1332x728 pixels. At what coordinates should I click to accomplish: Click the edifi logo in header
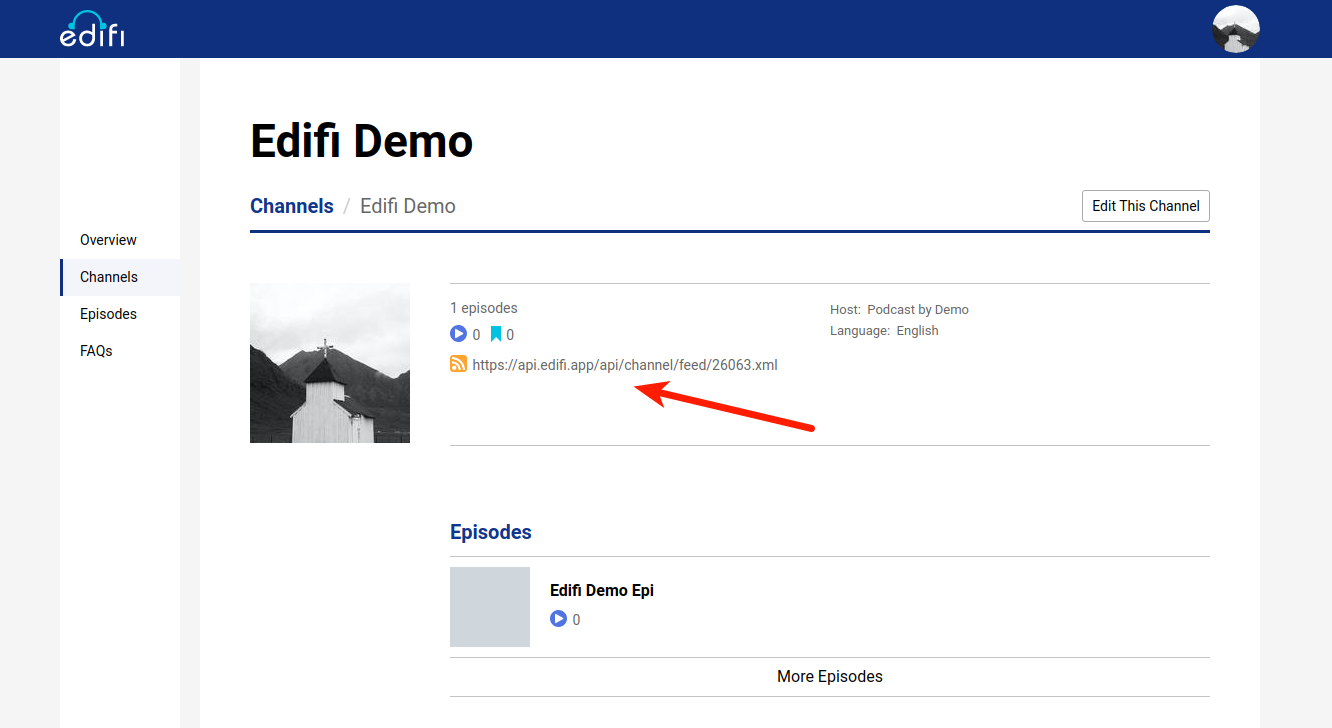92,29
